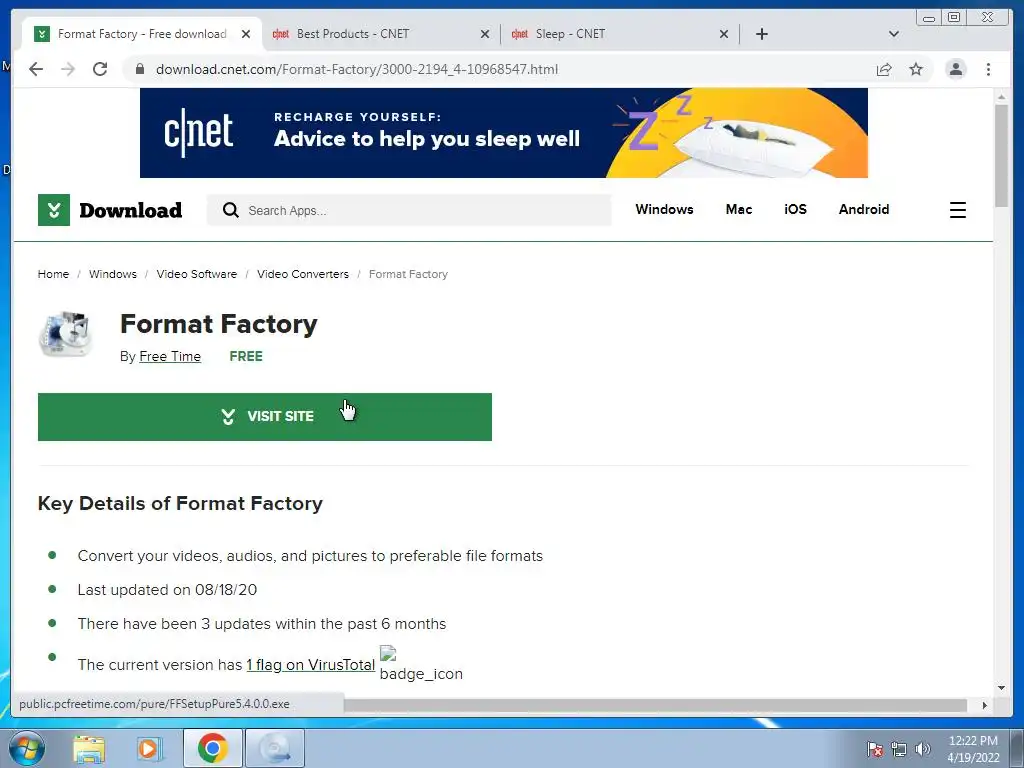Image resolution: width=1024 pixels, height=768 pixels.
Task: Open the share page icon
Action: coord(884,69)
